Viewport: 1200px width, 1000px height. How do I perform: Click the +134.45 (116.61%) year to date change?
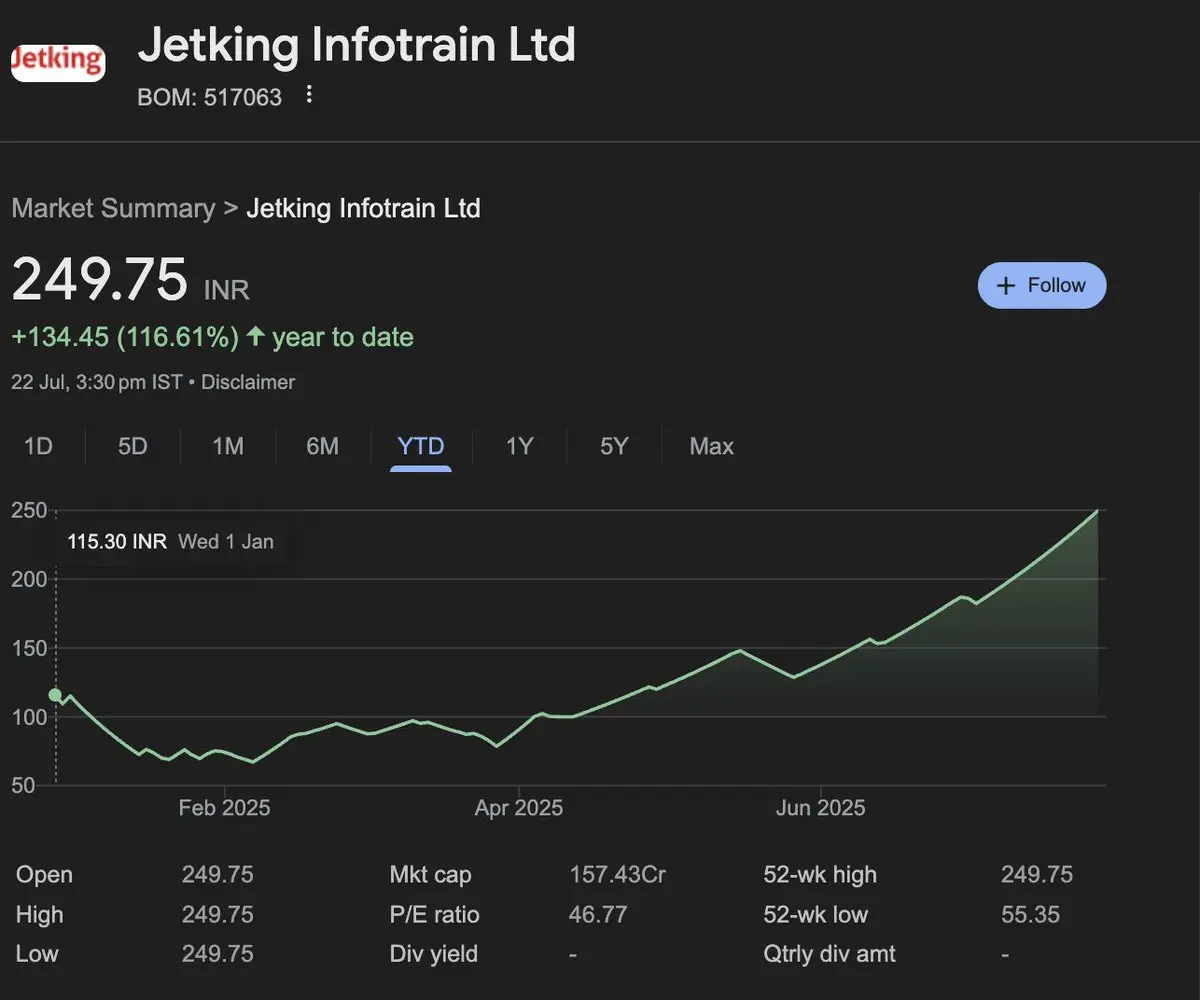click(x=212, y=337)
